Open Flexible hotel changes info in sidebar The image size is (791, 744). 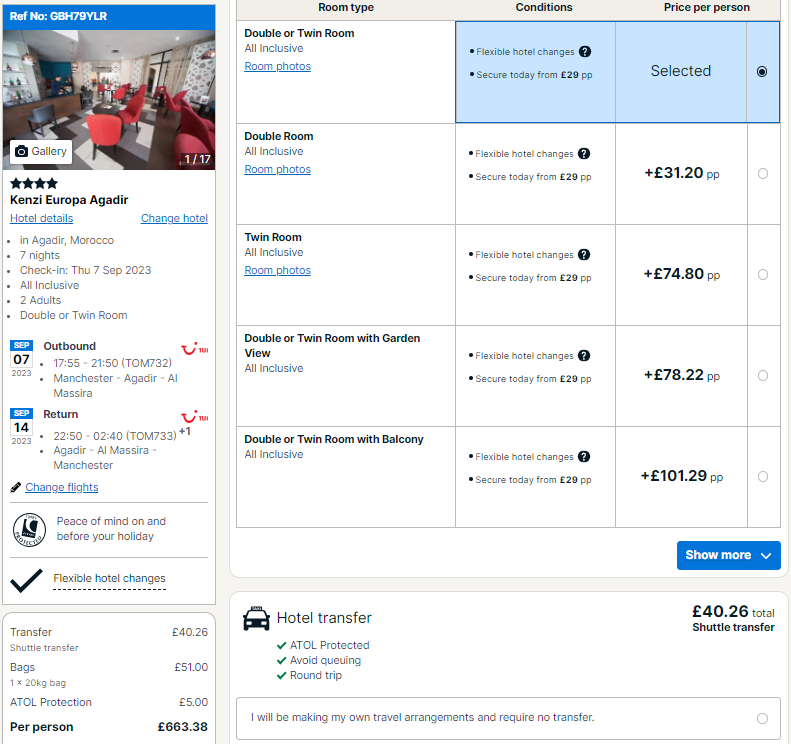tap(109, 578)
